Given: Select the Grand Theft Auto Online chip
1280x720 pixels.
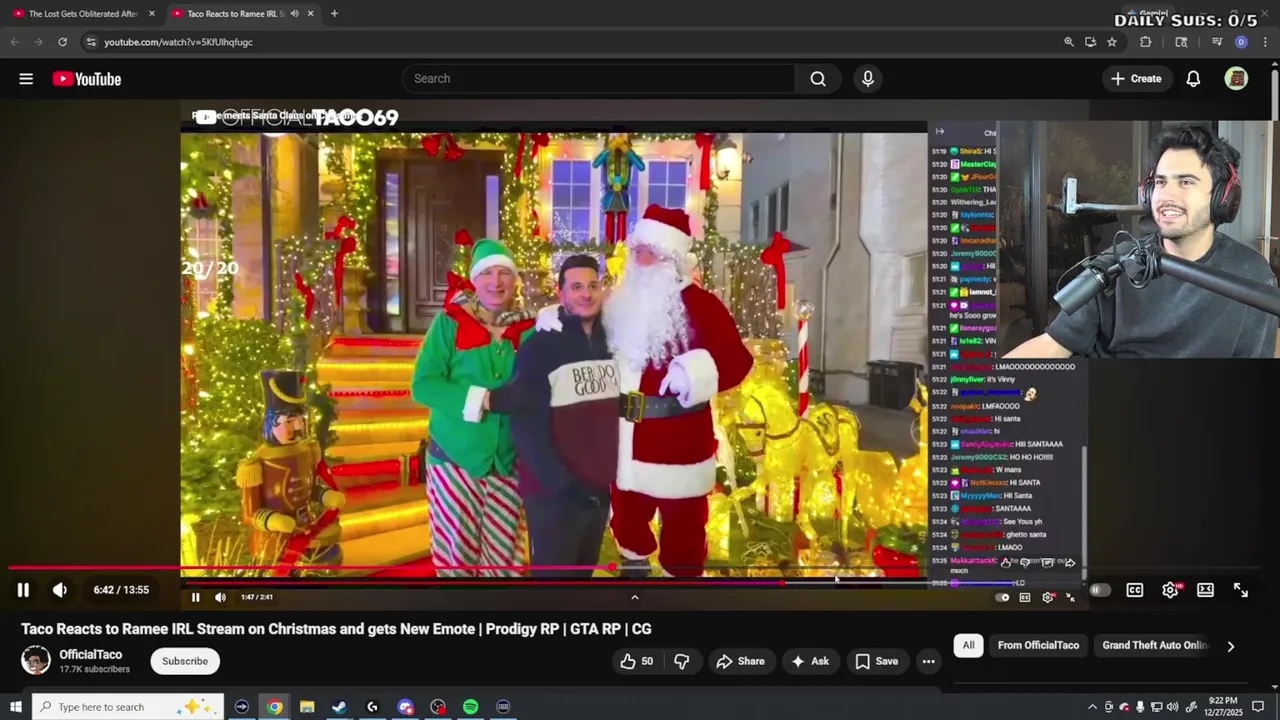Looking at the screenshot, I should (1155, 645).
